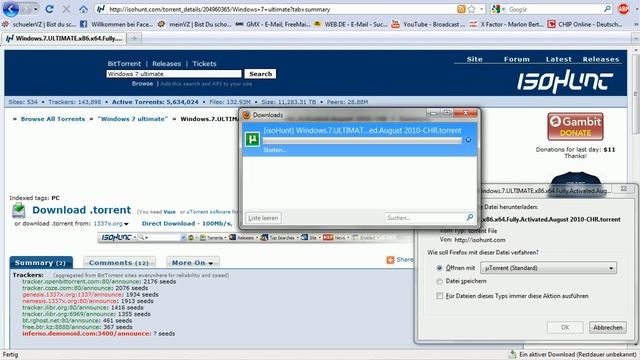This screenshot has height=360, width=640.
Task: Click 'Liste leeren' button in Downloads
Action: pos(263,218)
